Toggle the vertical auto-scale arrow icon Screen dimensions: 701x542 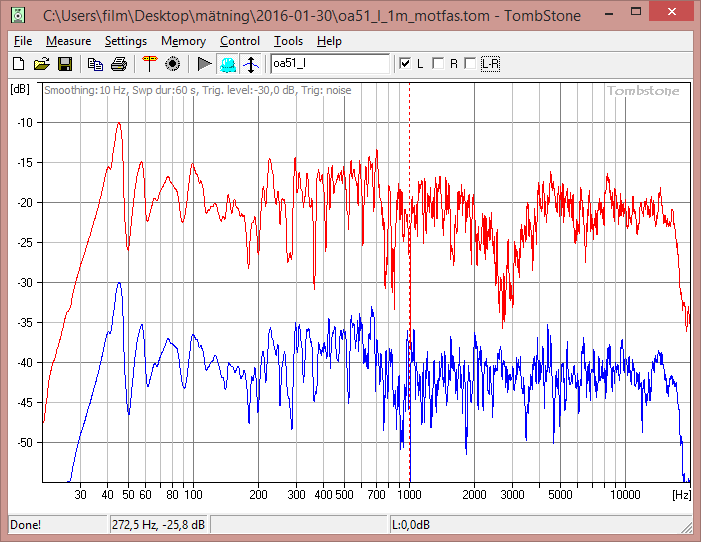coord(251,64)
